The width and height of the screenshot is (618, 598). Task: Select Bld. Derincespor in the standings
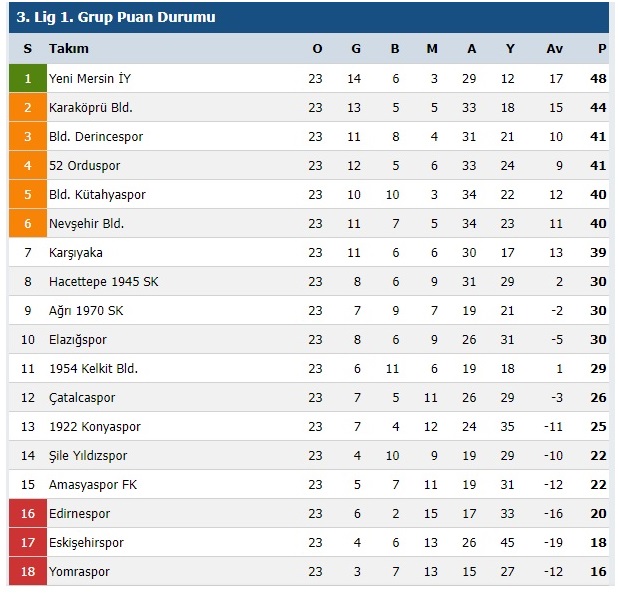tap(96, 136)
